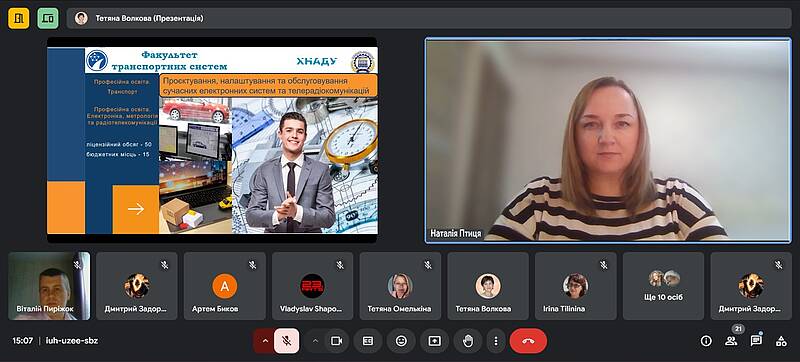Click ліцензійний обсяг - 50 on slide
800x362 pixels.
[x=119, y=145]
